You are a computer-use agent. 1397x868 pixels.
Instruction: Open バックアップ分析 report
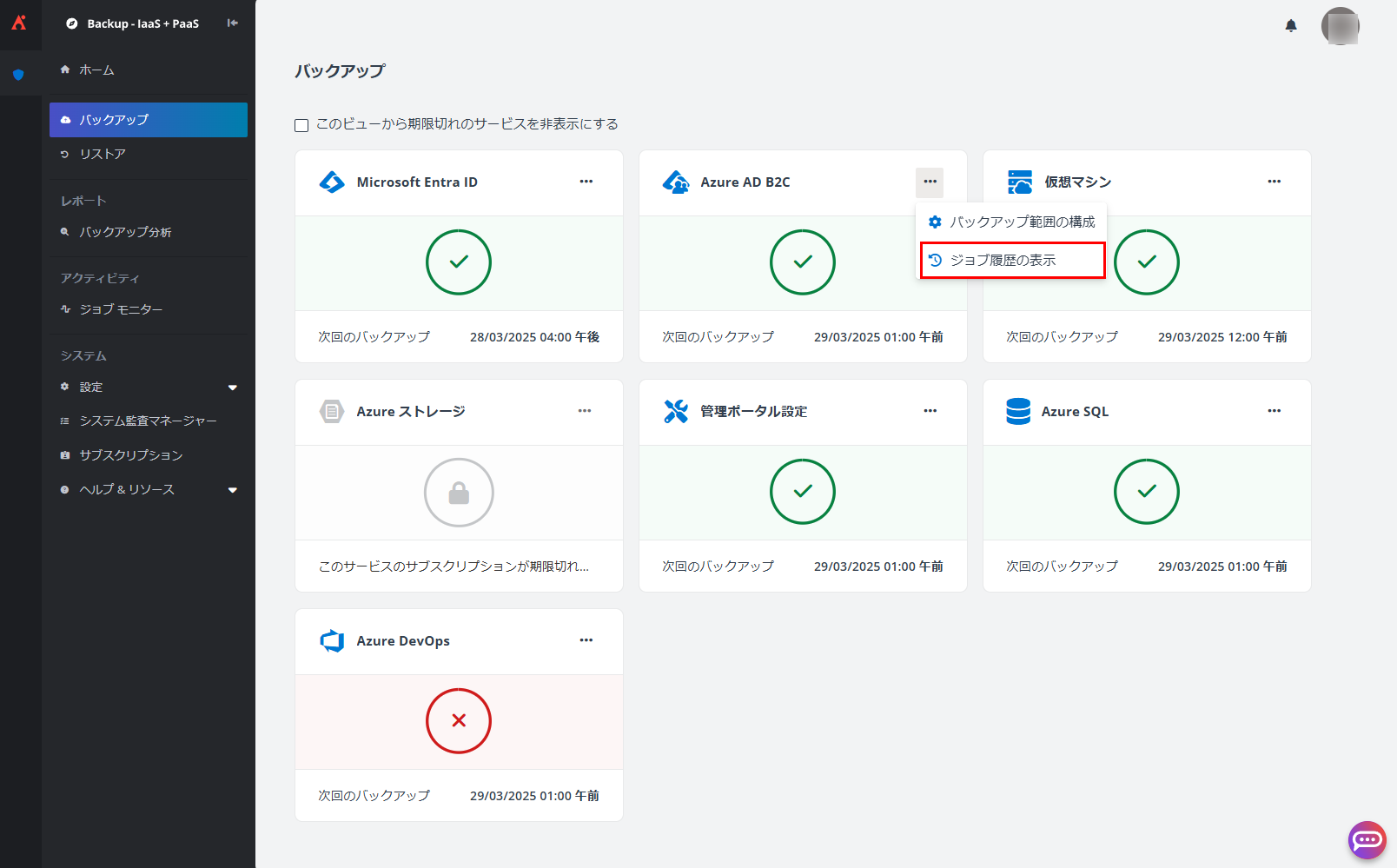coord(149,232)
